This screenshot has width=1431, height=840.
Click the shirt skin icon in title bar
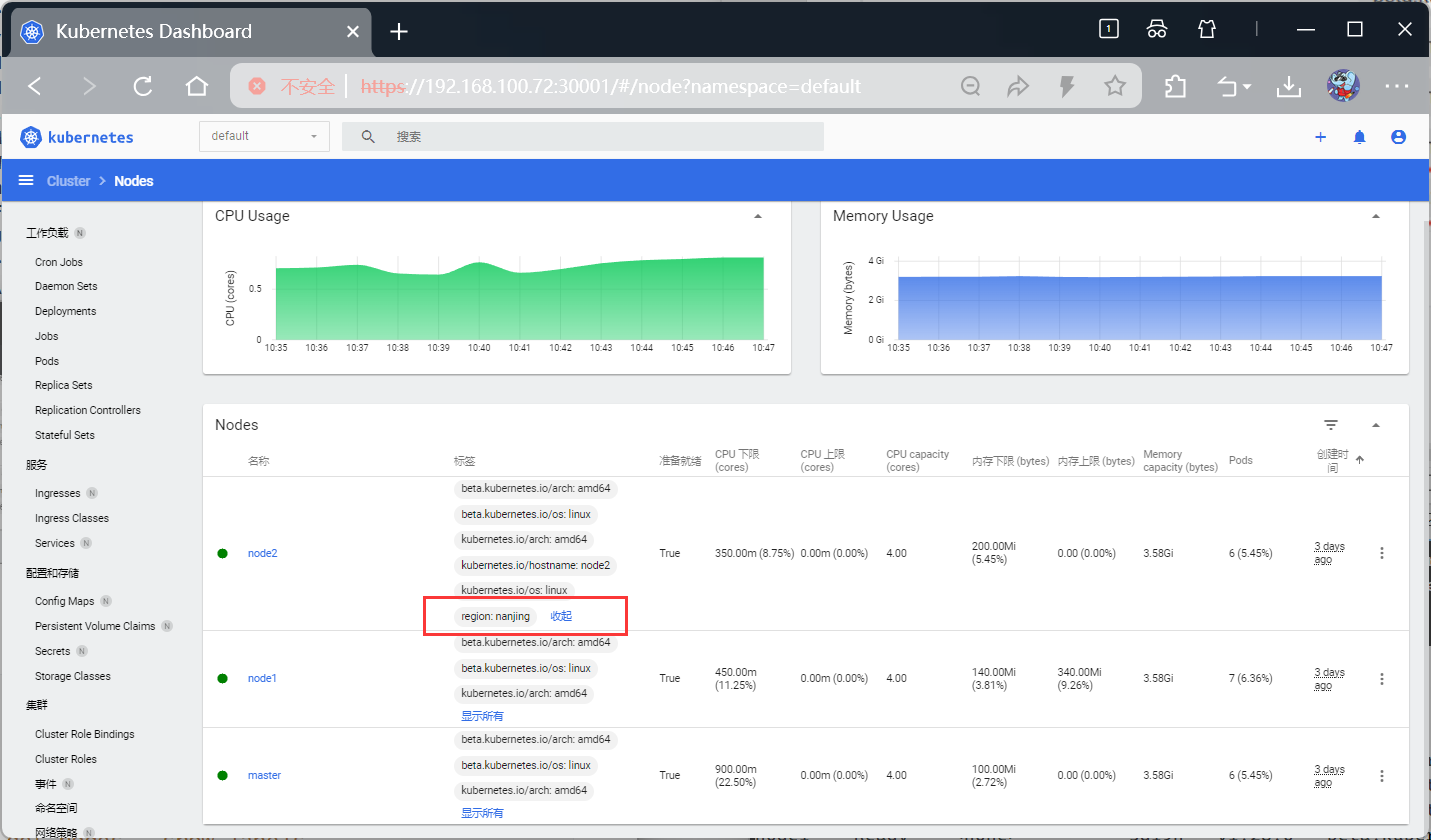tap(1207, 29)
